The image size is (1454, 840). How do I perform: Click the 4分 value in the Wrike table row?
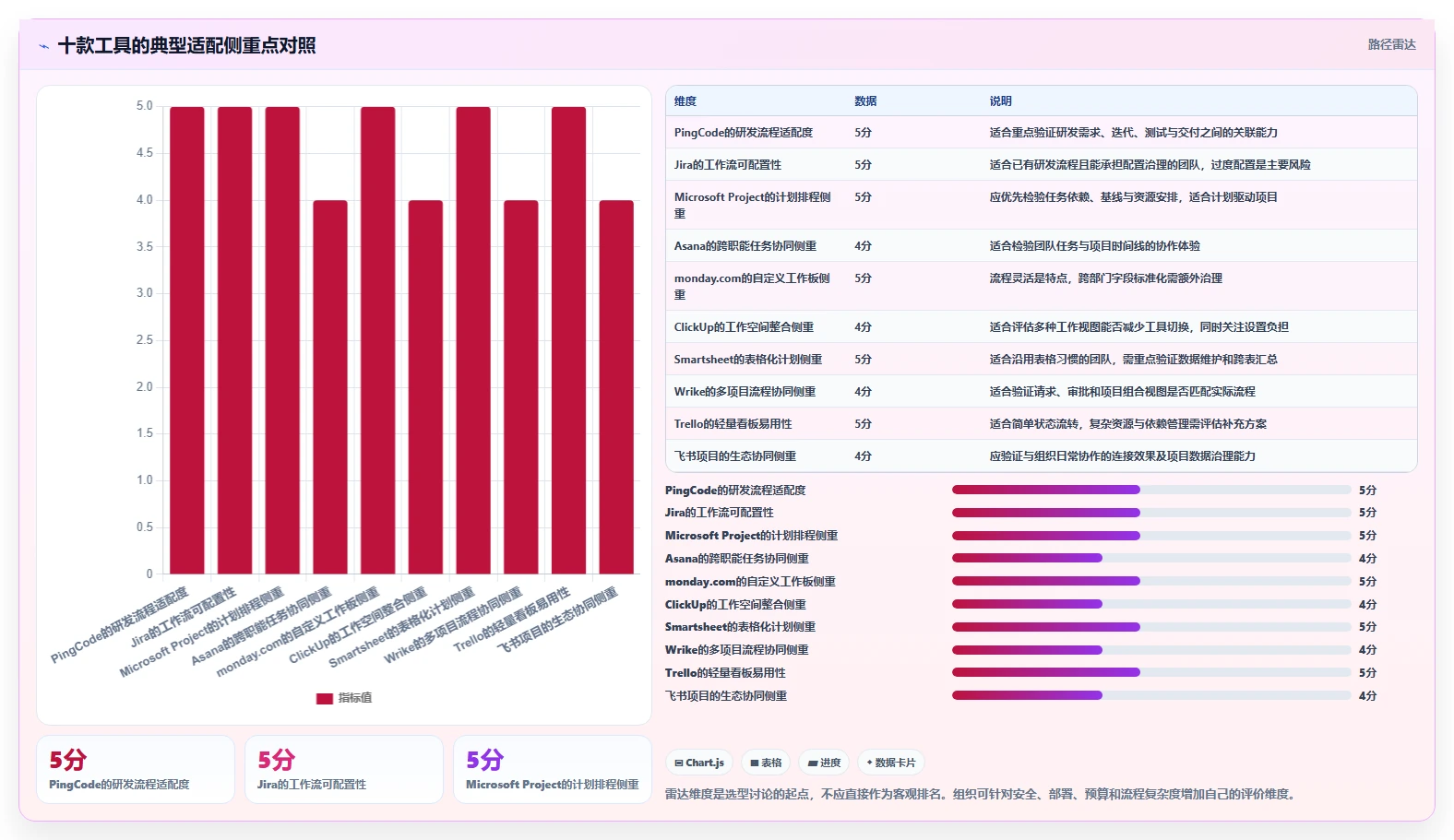[864, 392]
